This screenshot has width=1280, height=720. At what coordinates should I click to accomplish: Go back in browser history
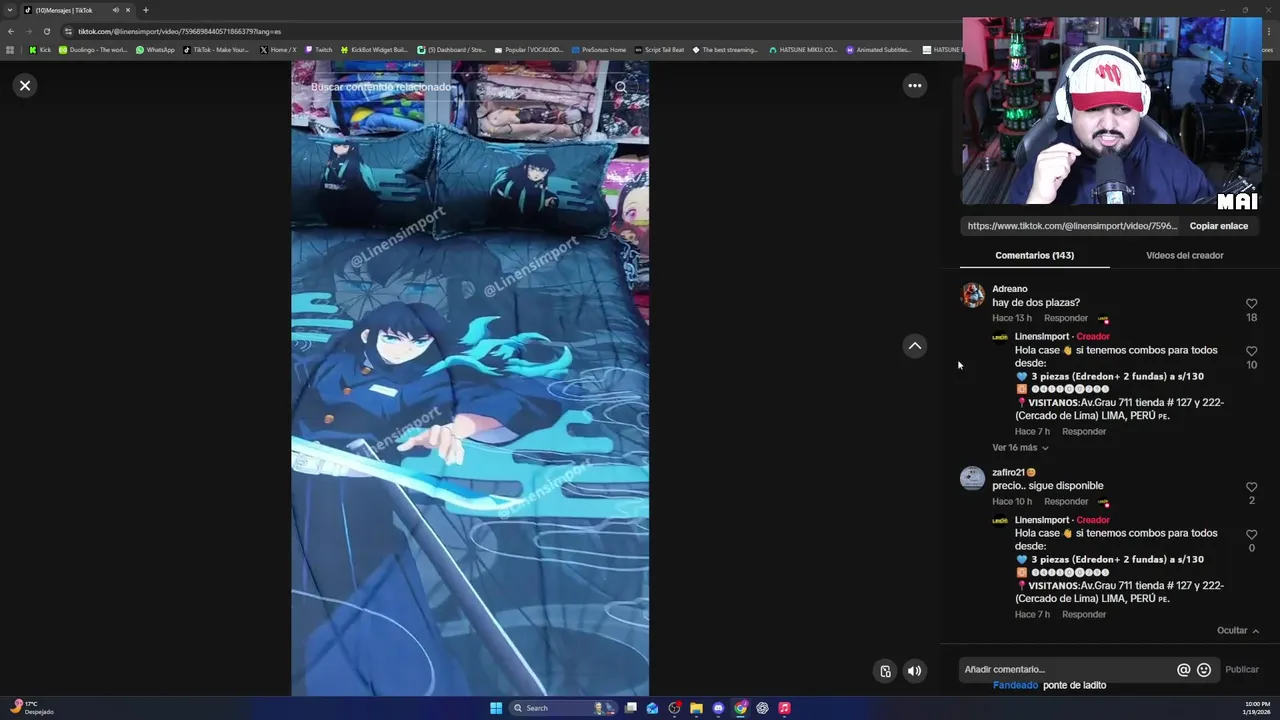coord(11,31)
